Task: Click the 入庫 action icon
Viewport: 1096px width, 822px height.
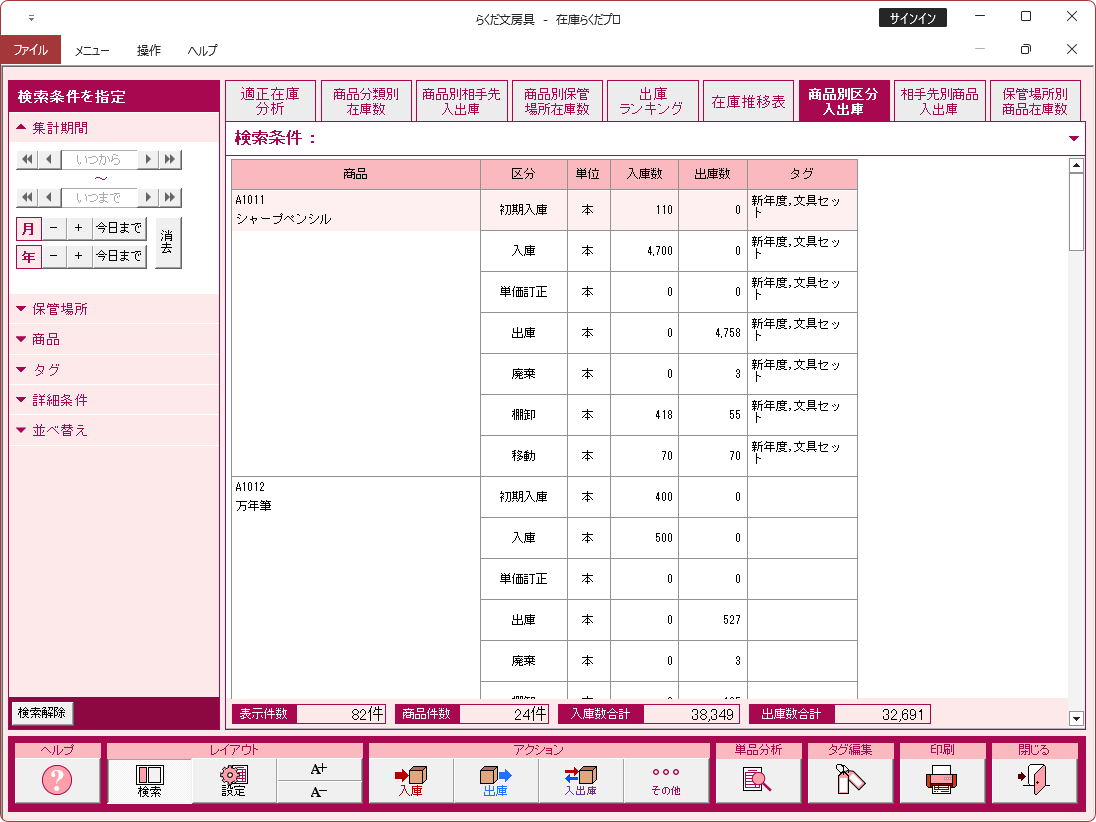Action: (411, 781)
